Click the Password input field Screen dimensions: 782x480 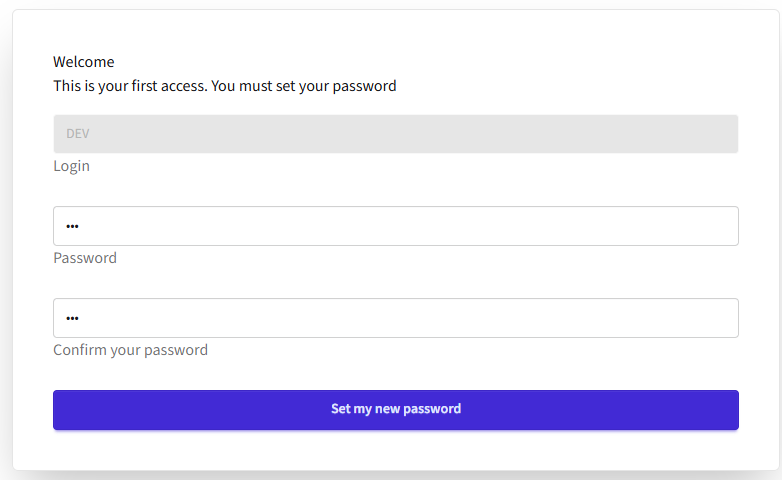click(395, 226)
